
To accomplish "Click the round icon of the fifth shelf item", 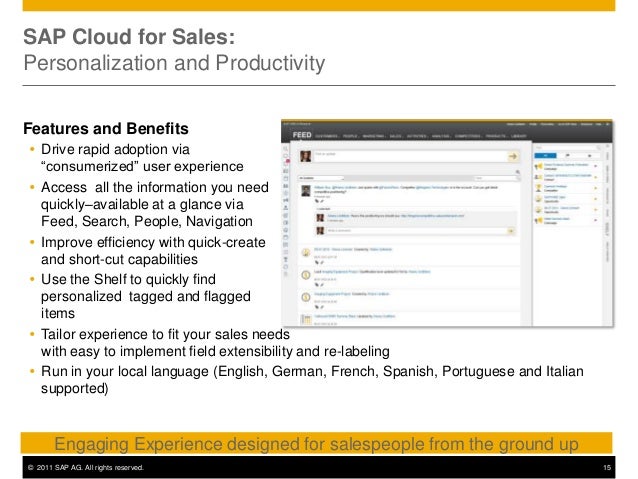I will tap(538, 210).
